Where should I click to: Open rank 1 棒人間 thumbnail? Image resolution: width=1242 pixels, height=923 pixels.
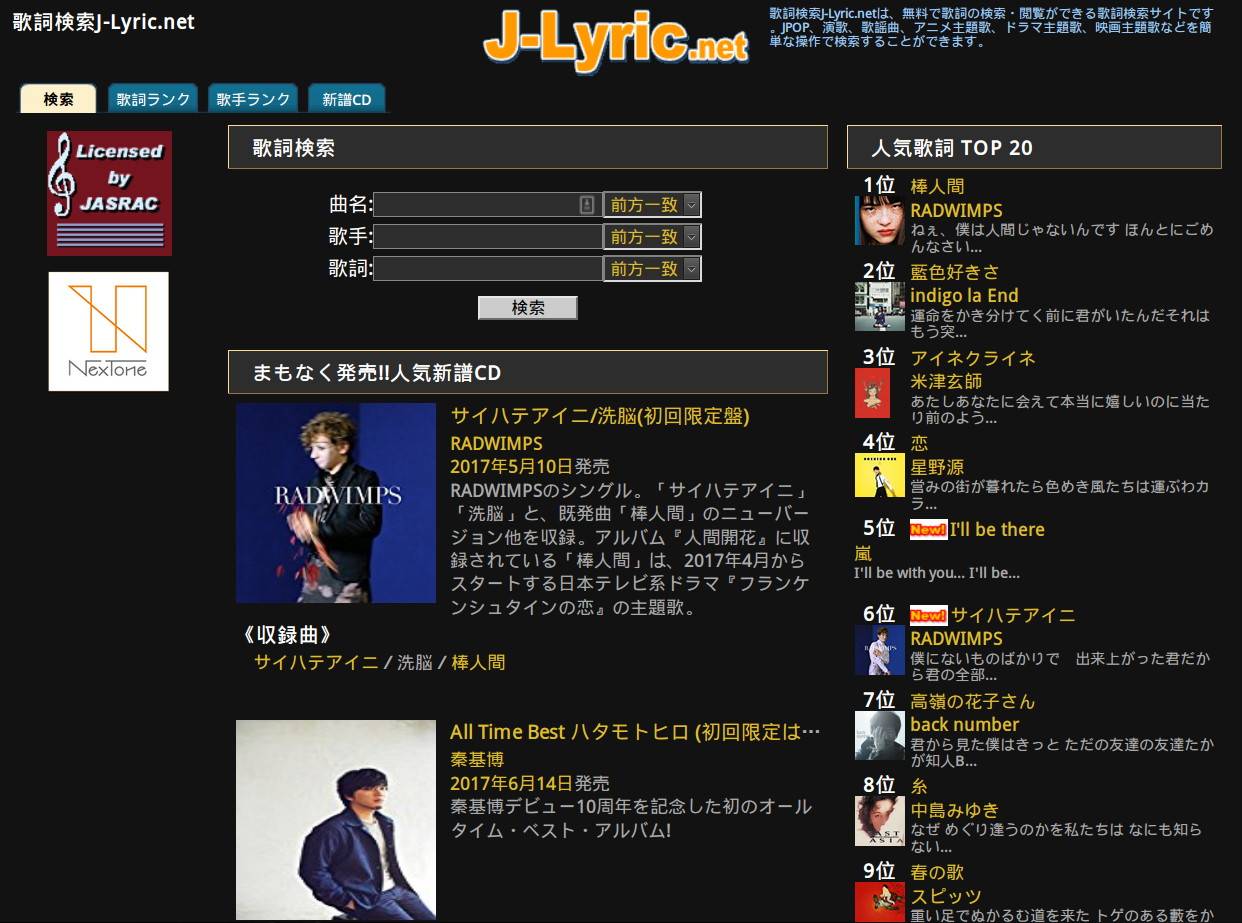tap(880, 221)
